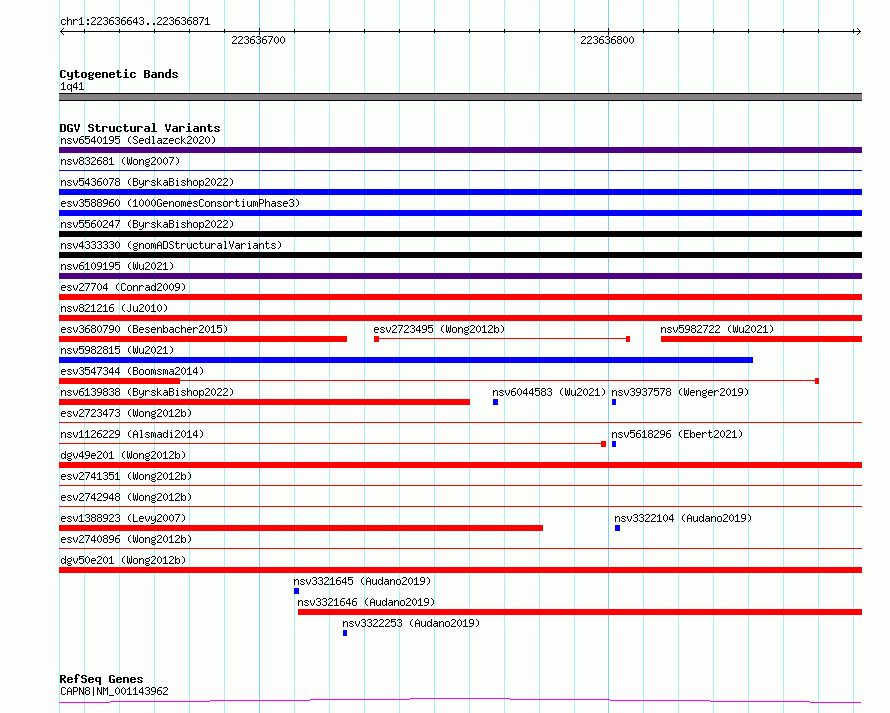890x713 pixels.
Task: Open nsv821216 (Ju2010) variant
Action: [114, 308]
